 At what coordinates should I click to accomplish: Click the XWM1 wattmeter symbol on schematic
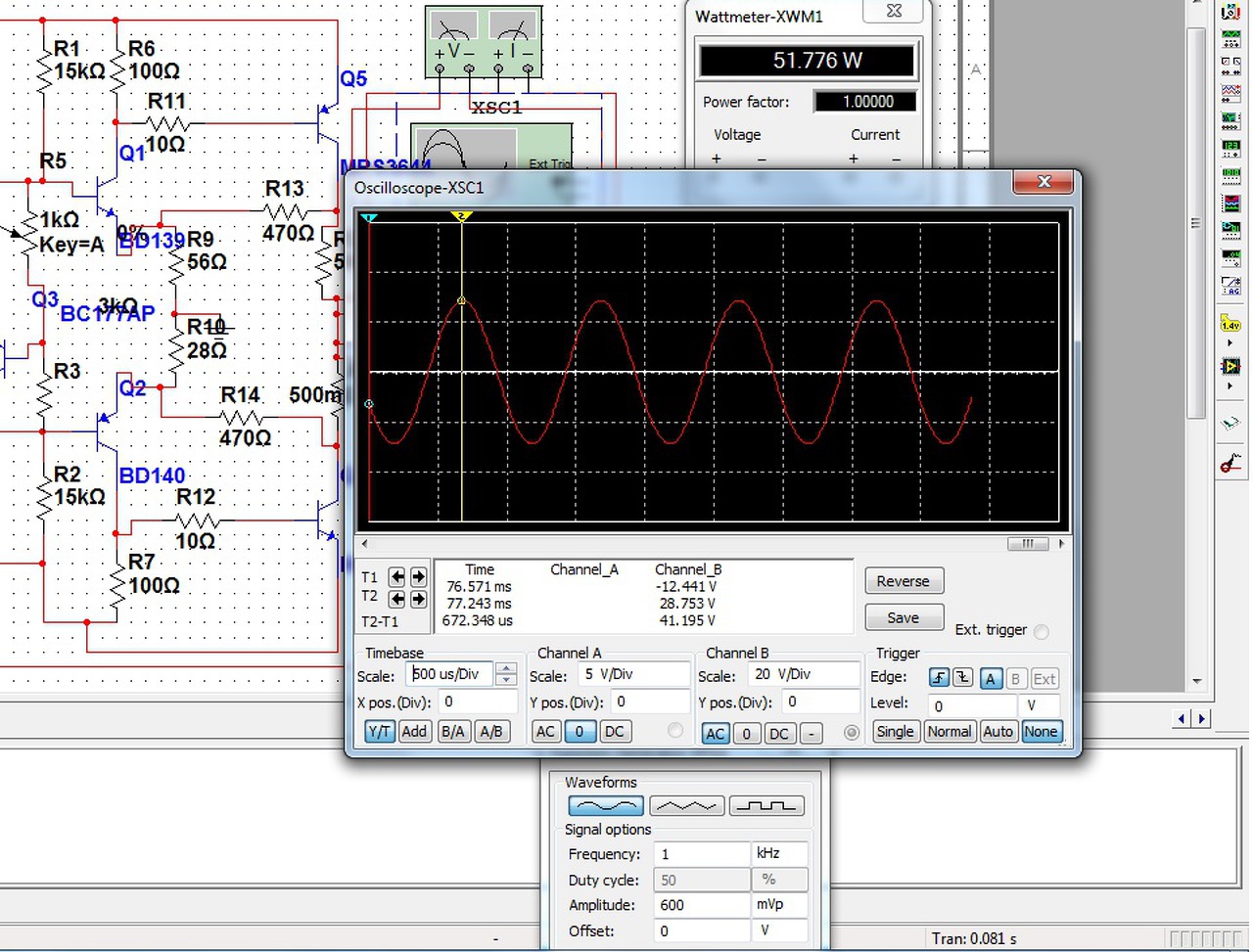point(484,42)
